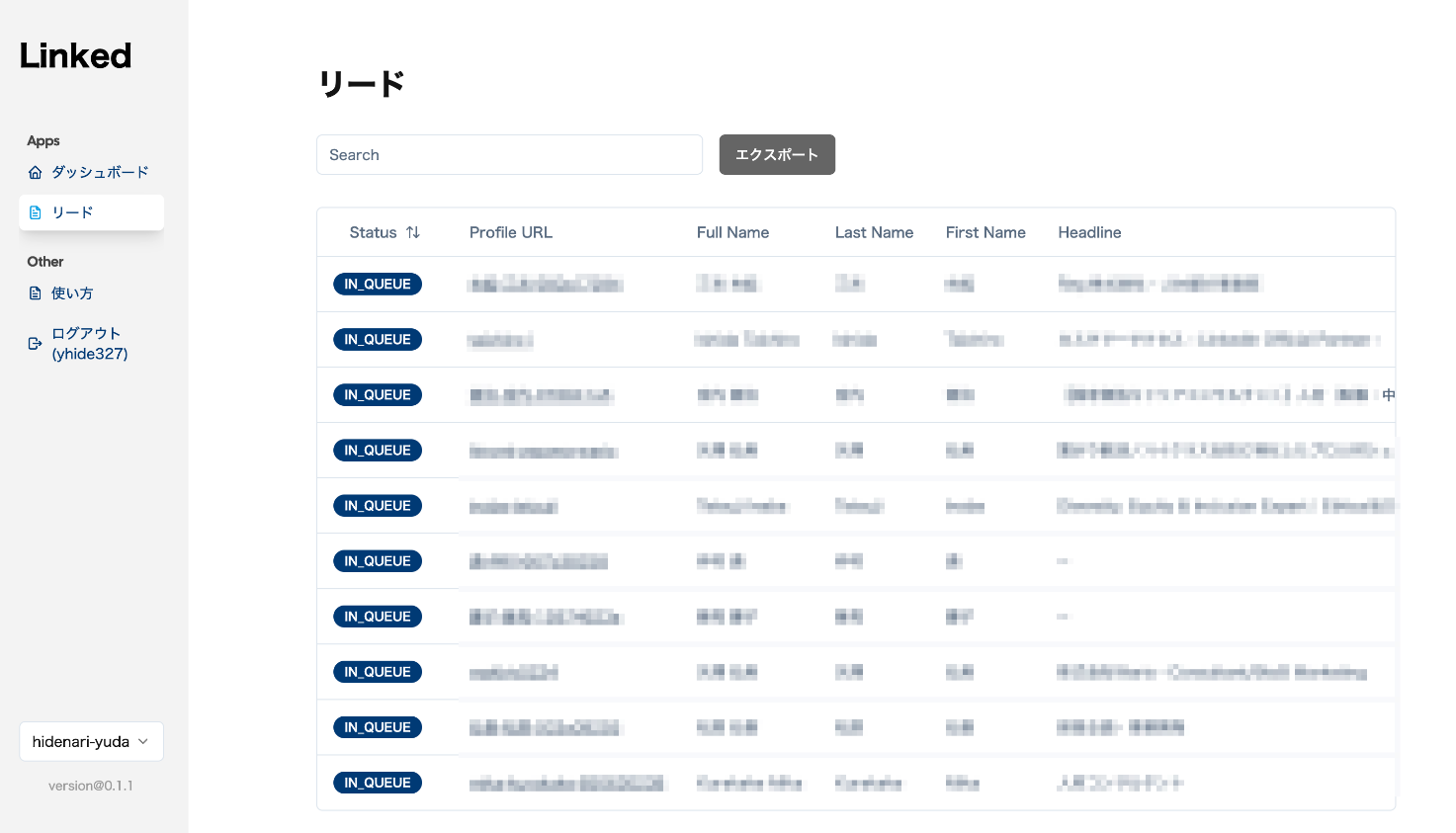Viewport: 1456px width, 833px height.
Task: Click the エクスポート button
Action: click(x=777, y=154)
